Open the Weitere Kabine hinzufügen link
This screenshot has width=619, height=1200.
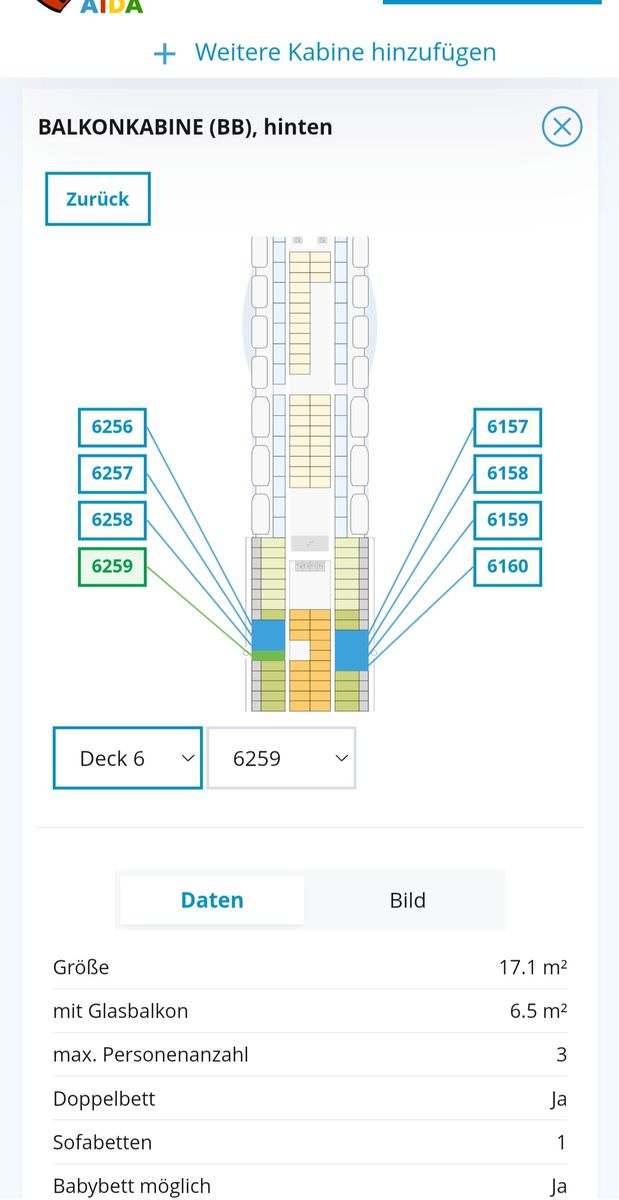(x=345, y=52)
